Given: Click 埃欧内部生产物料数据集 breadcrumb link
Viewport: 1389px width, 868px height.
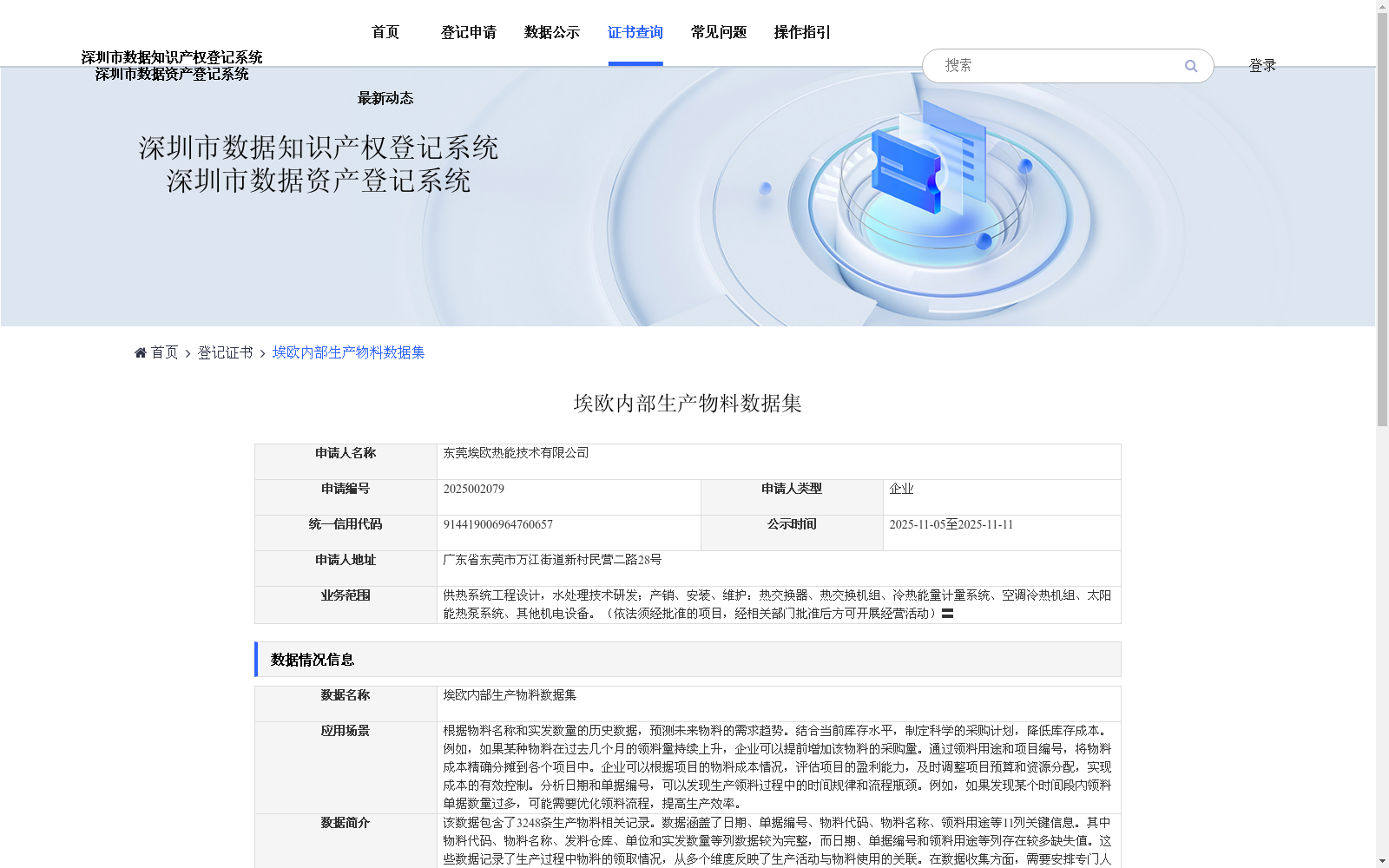Looking at the screenshot, I should pos(348,352).
